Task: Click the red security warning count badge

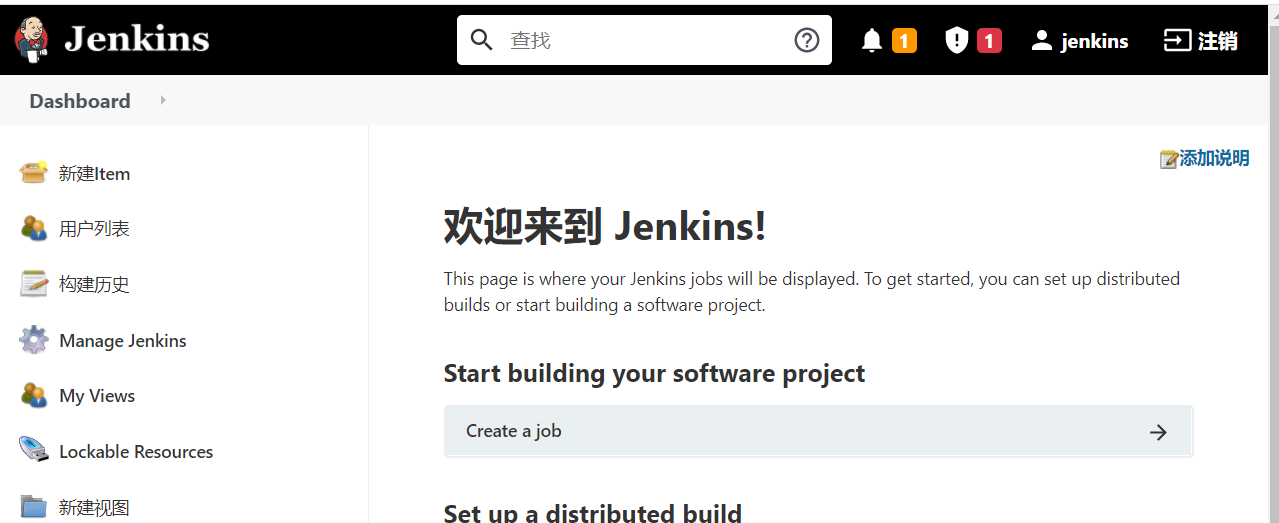Action: [x=989, y=41]
